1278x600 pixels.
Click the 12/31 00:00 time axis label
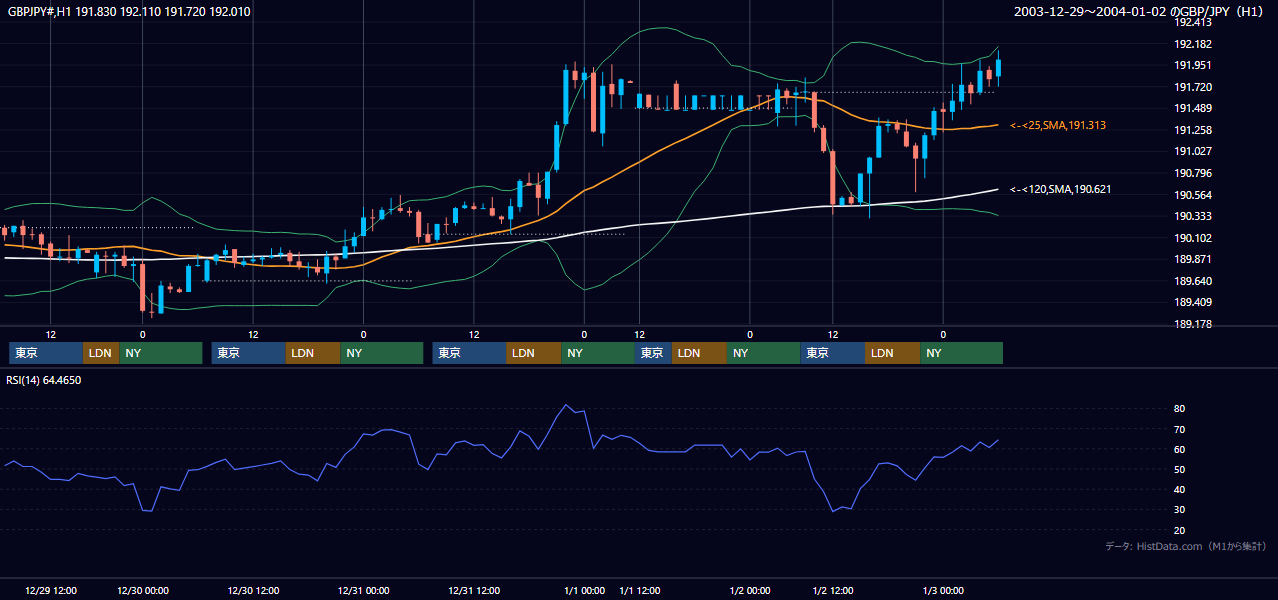[364, 590]
